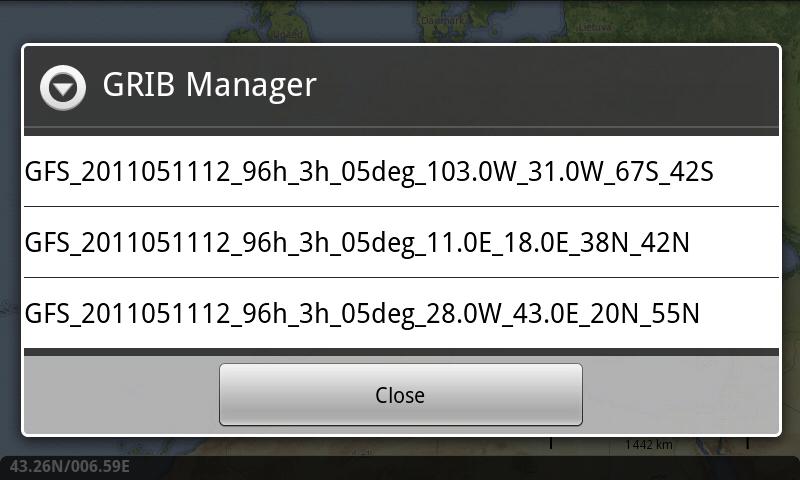
Task: Click the 1442 km scale label
Action: (648, 445)
